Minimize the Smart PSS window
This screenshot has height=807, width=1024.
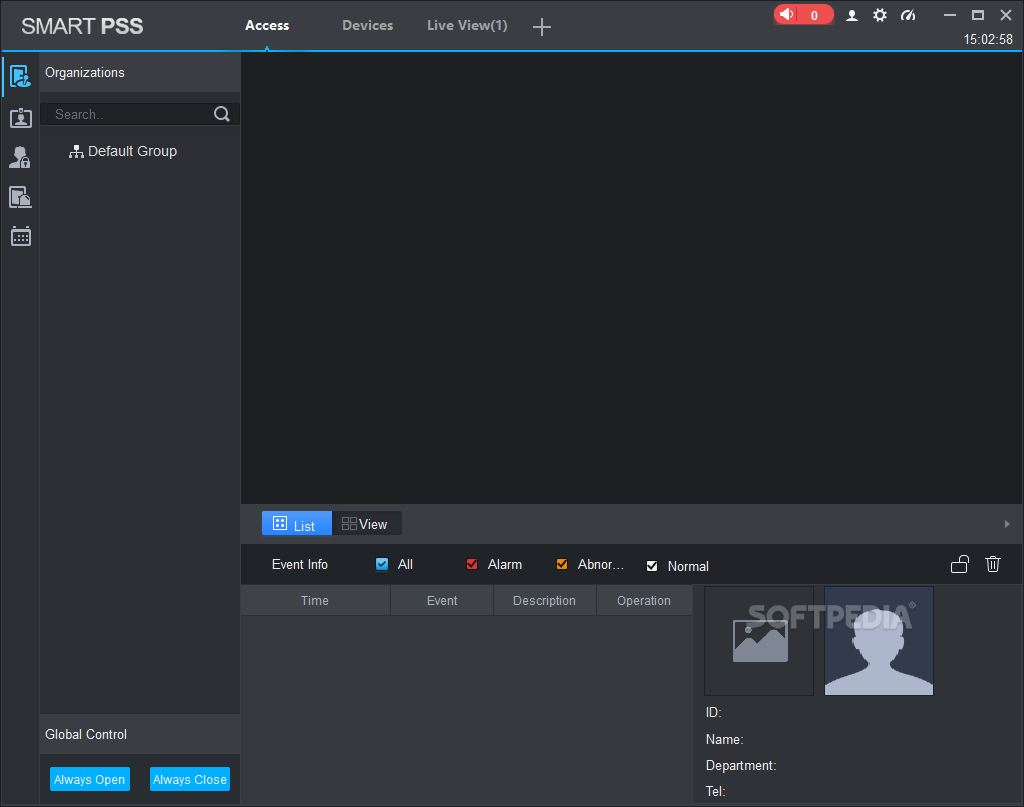click(x=950, y=15)
